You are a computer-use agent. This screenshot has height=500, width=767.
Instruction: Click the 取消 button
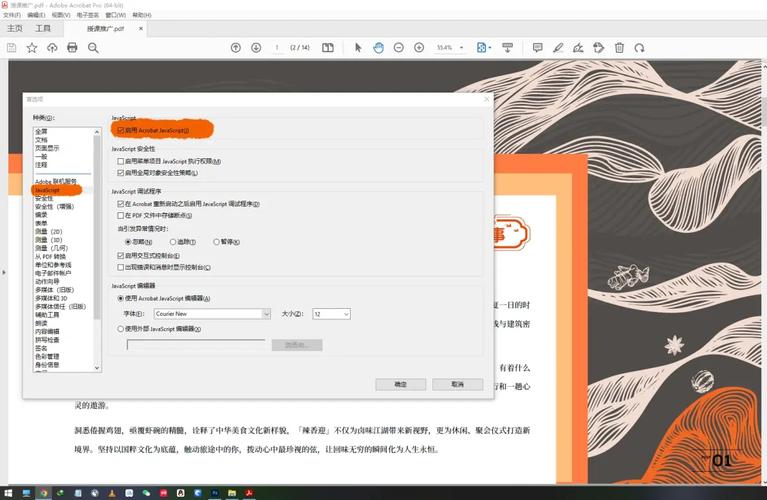[457, 385]
